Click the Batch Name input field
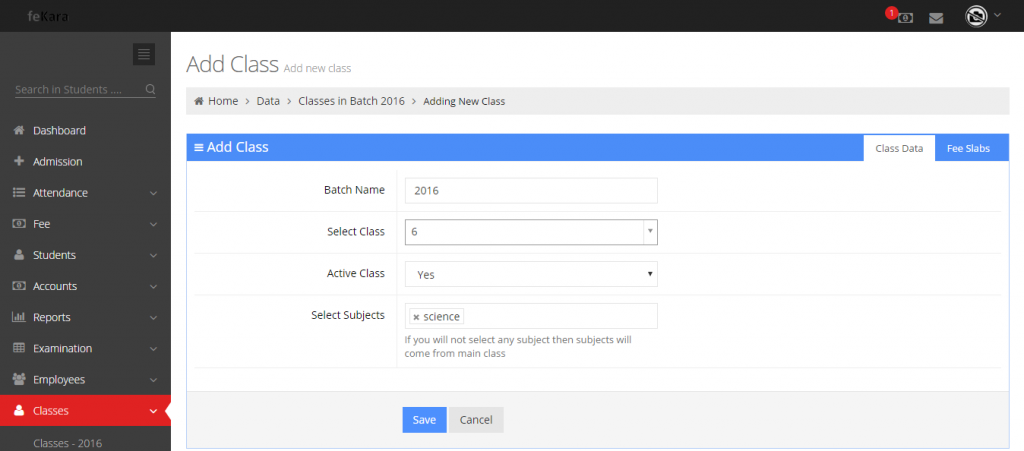The image size is (1024, 451). [x=531, y=191]
